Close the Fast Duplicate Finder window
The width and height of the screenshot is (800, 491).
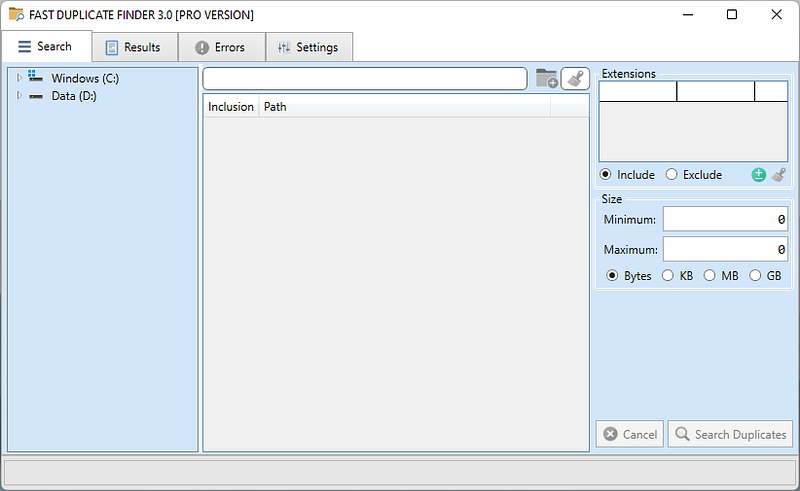click(x=777, y=14)
